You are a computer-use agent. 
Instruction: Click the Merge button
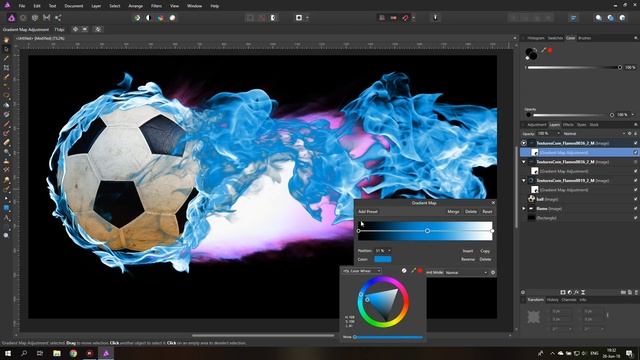coord(453,211)
